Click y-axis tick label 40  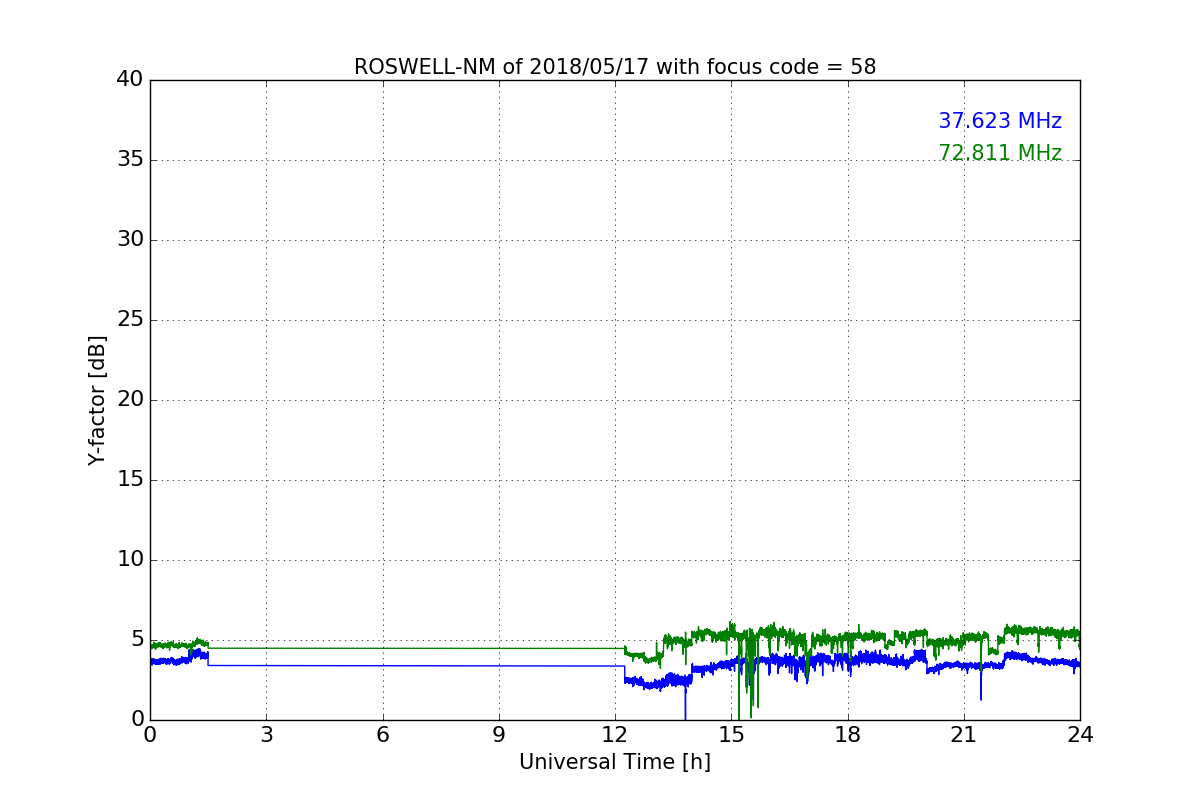(x=130, y=79)
